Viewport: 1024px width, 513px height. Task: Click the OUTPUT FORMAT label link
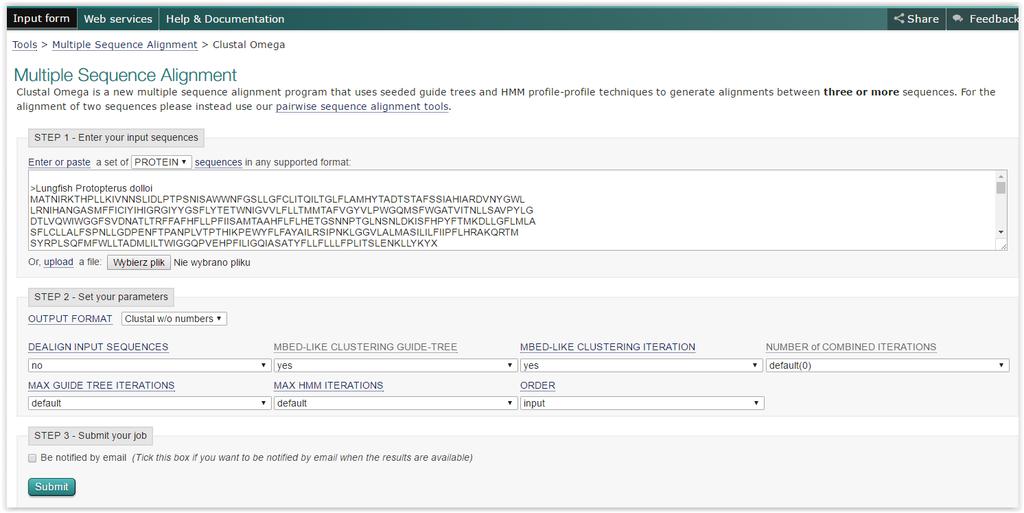[x=70, y=319]
